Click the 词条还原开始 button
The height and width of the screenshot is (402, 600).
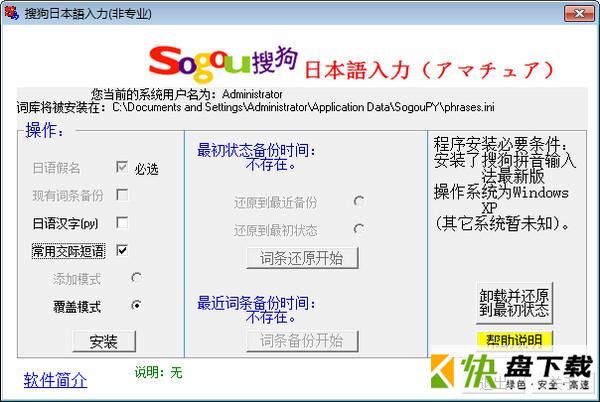pos(302,258)
